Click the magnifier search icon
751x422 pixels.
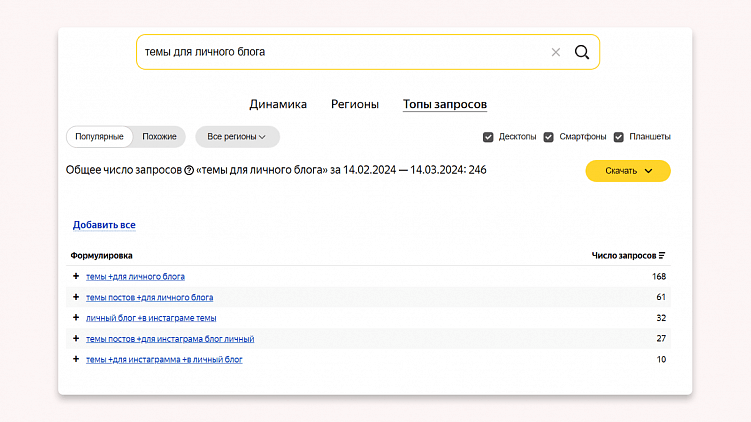[x=581, y=52]
